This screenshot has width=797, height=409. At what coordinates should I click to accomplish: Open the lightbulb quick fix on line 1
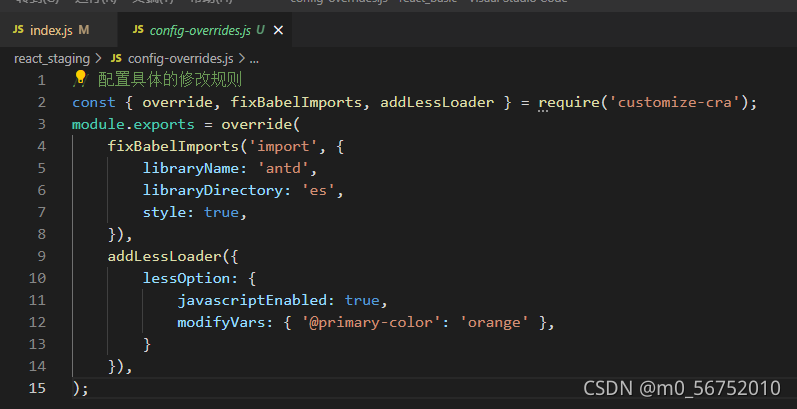pyautogui.click(x=80, y=78)
